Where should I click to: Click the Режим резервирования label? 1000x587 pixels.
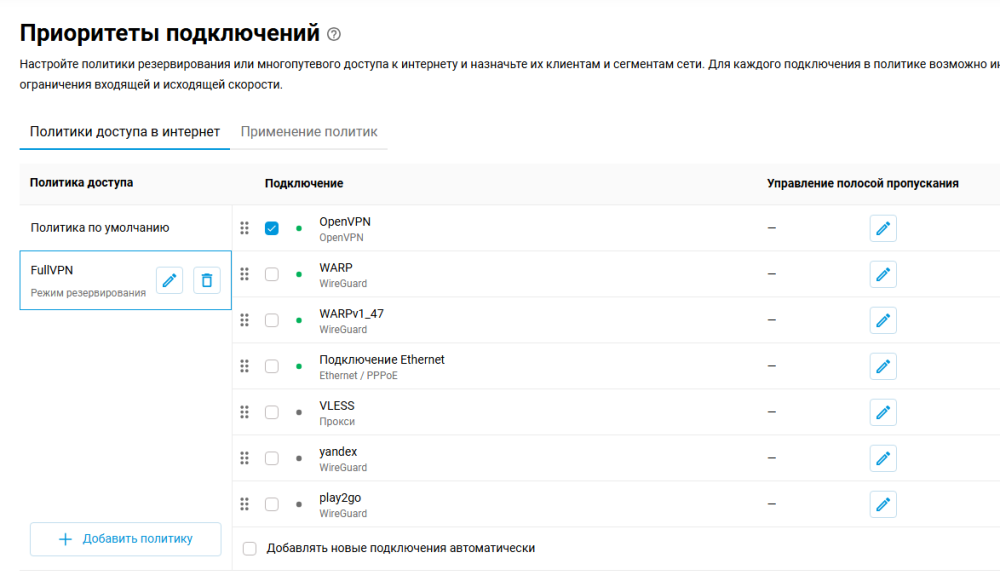tap(88, 293)
